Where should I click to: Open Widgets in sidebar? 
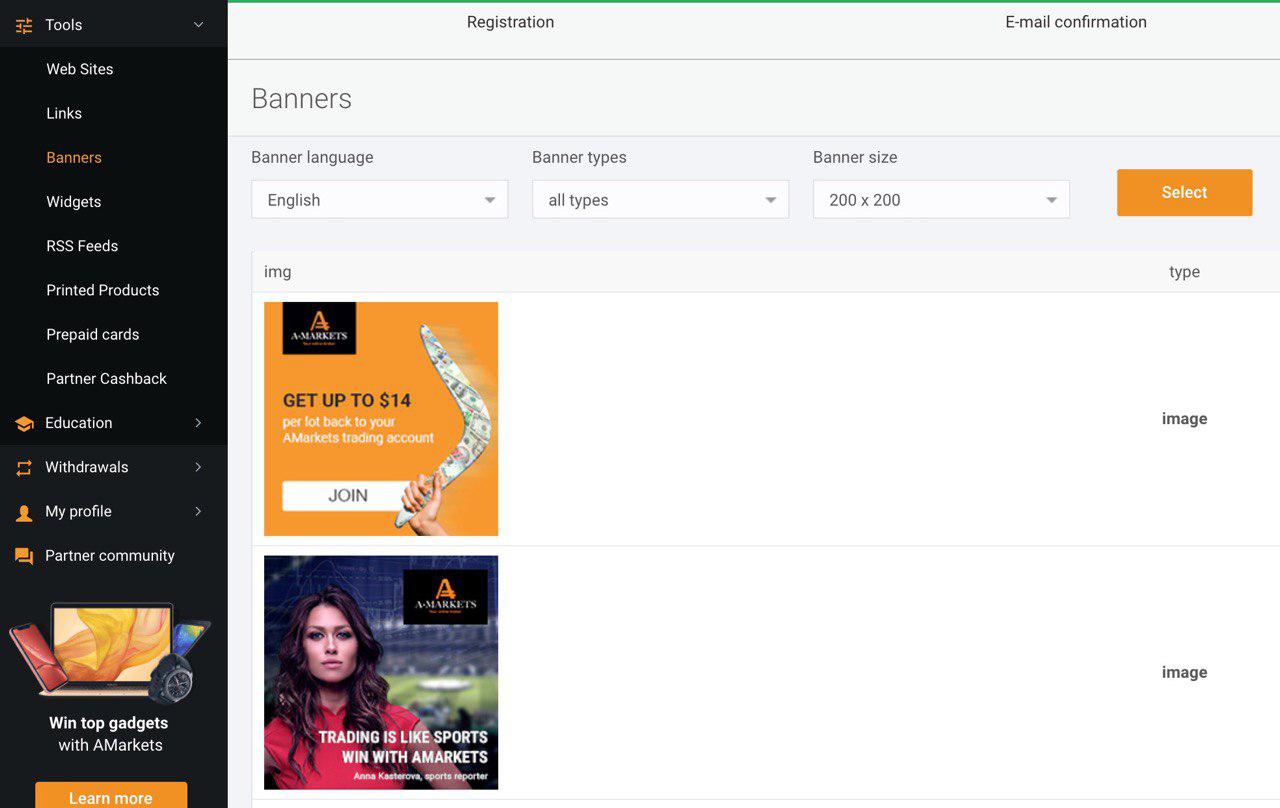point(74,201)
